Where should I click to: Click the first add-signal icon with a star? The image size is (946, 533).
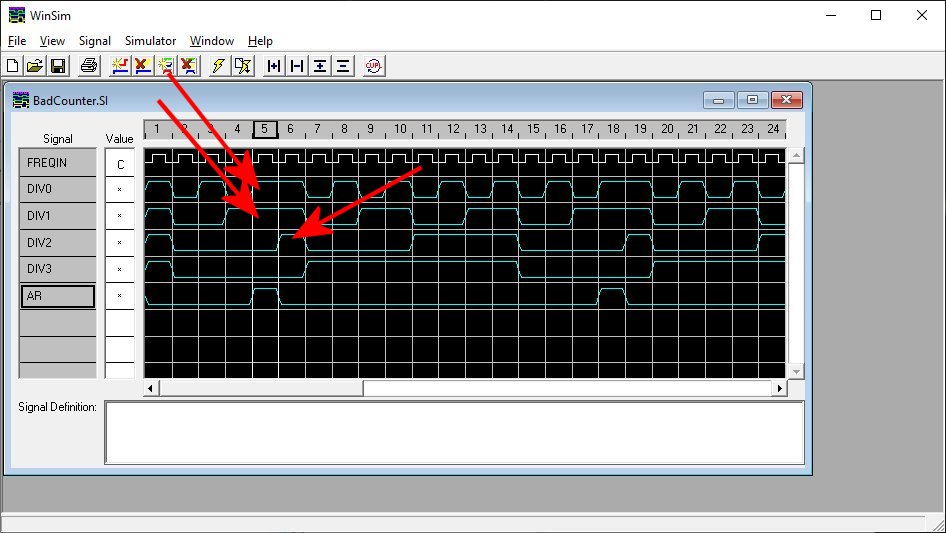120,66
